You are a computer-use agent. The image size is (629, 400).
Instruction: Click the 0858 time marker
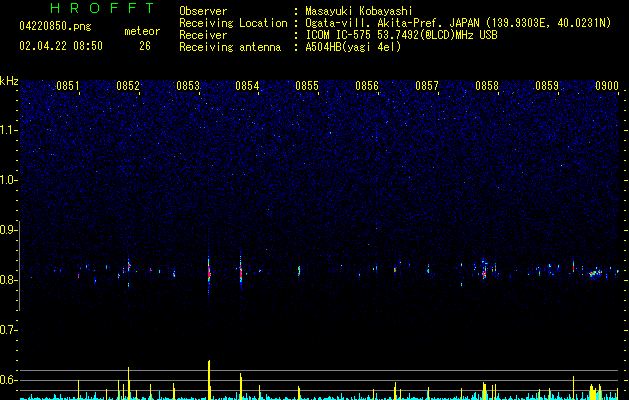click(487, 85)
